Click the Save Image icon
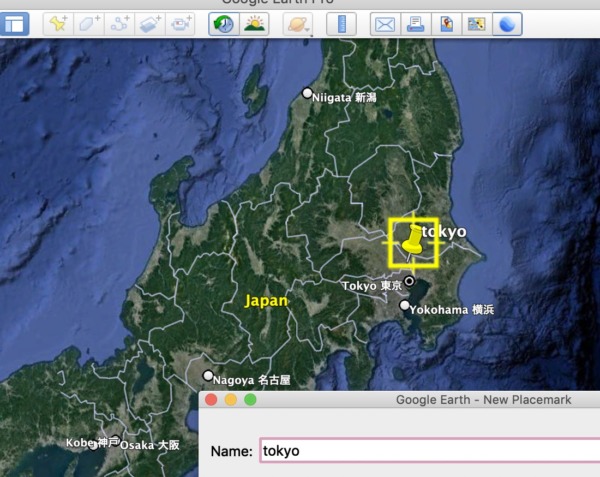 446,24
